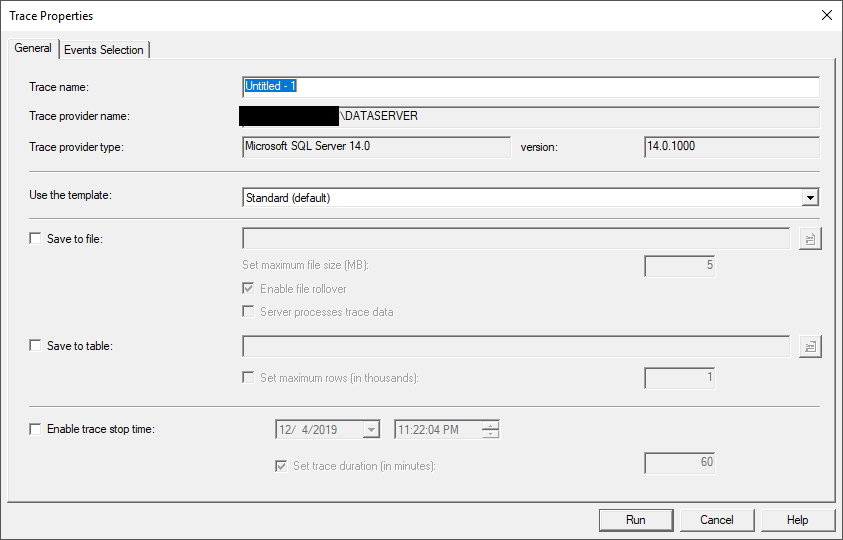Screen dimensions: 843x540
Task: Enable the Save to file checkbox
Action: click(36, 239)
